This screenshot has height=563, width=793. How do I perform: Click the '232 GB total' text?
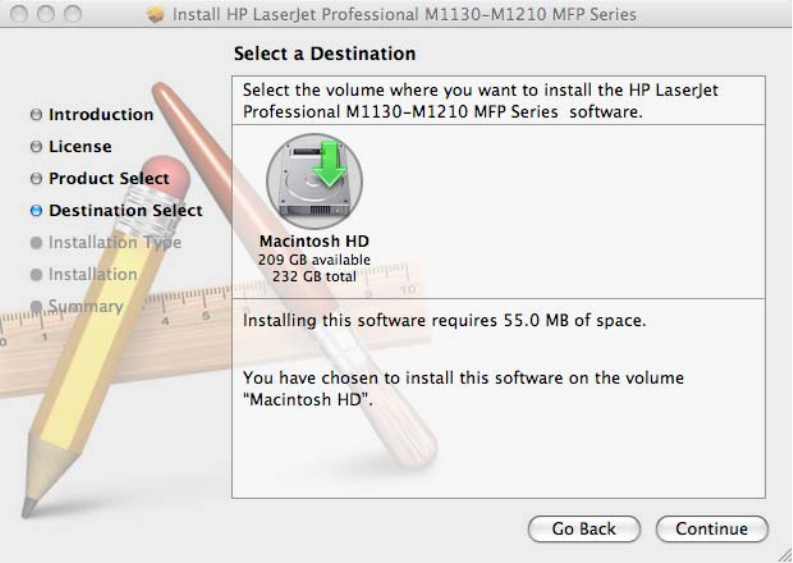click(x=314, y=276)
